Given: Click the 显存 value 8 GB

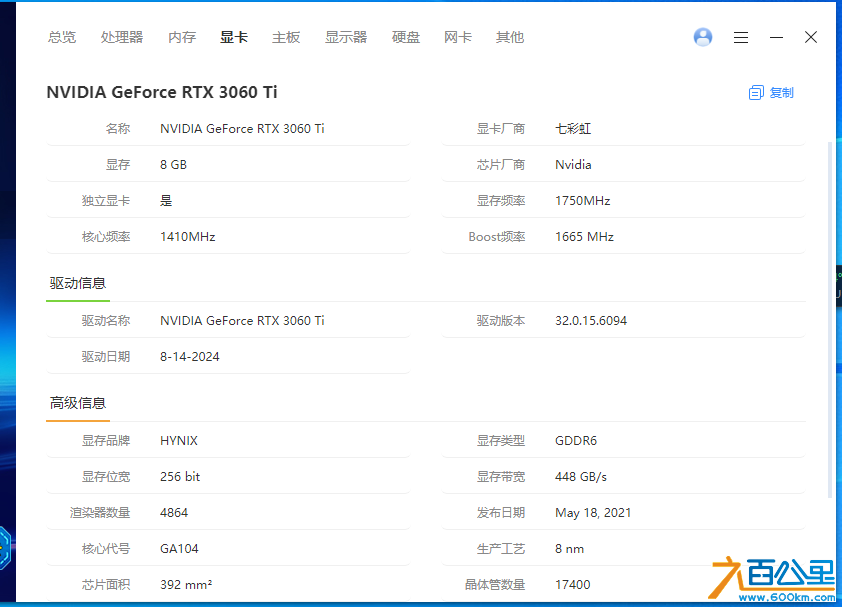Looking at the screenshot, I should coord(173,165).
